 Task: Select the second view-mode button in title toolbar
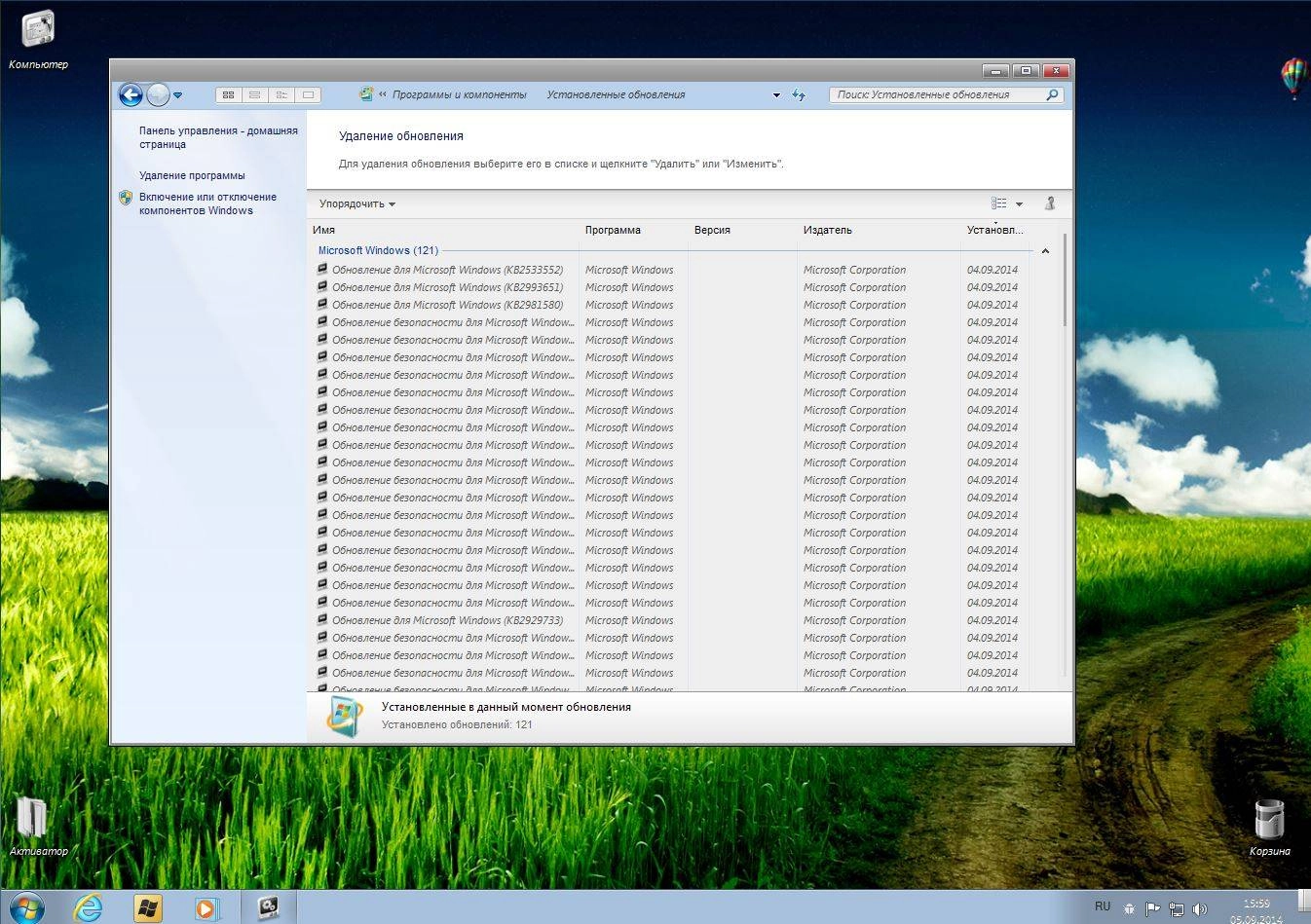click(x=255, y=94)
